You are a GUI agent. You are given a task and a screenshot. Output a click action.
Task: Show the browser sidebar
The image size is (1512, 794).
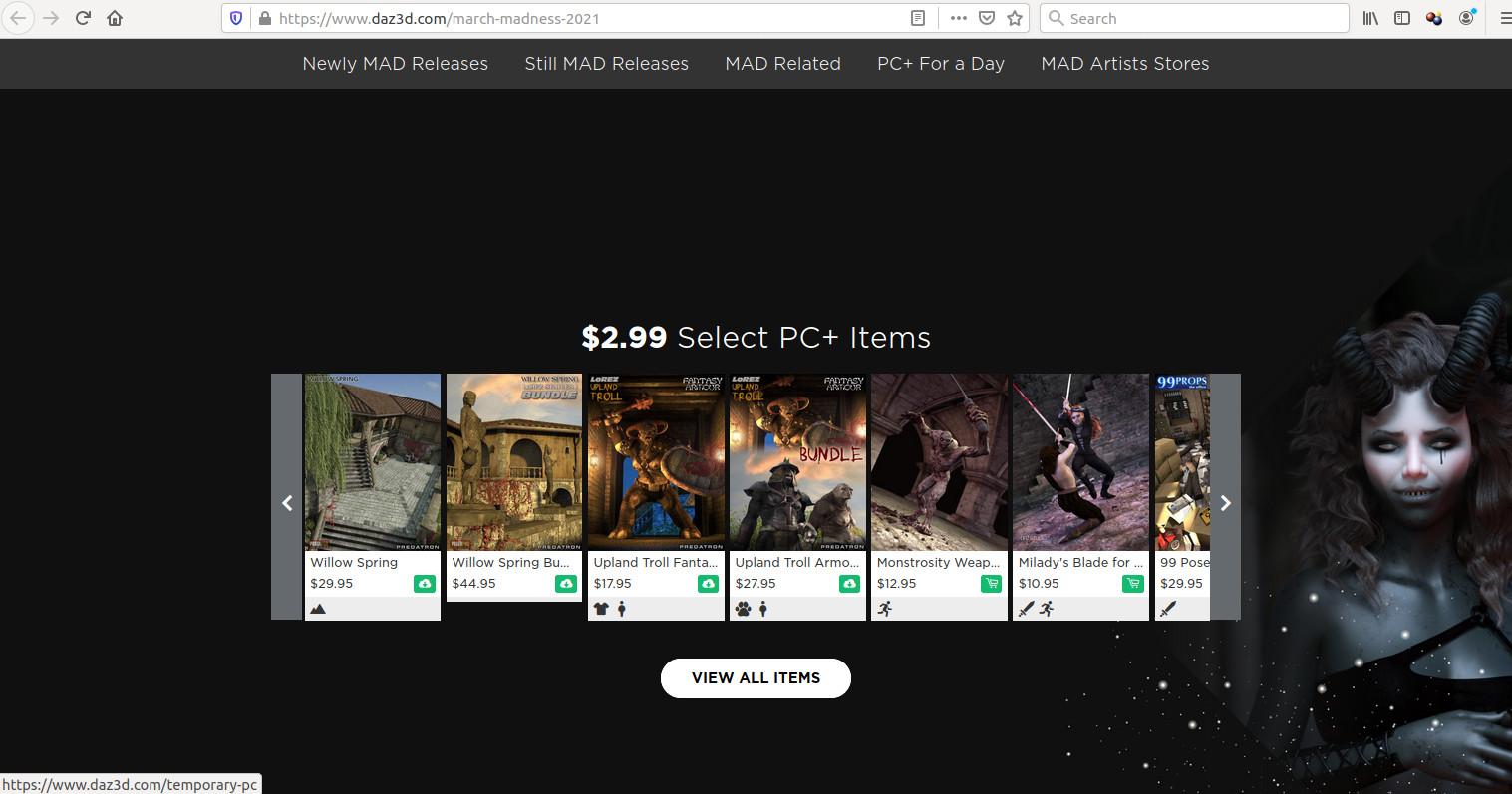[x=1402, y=18]
